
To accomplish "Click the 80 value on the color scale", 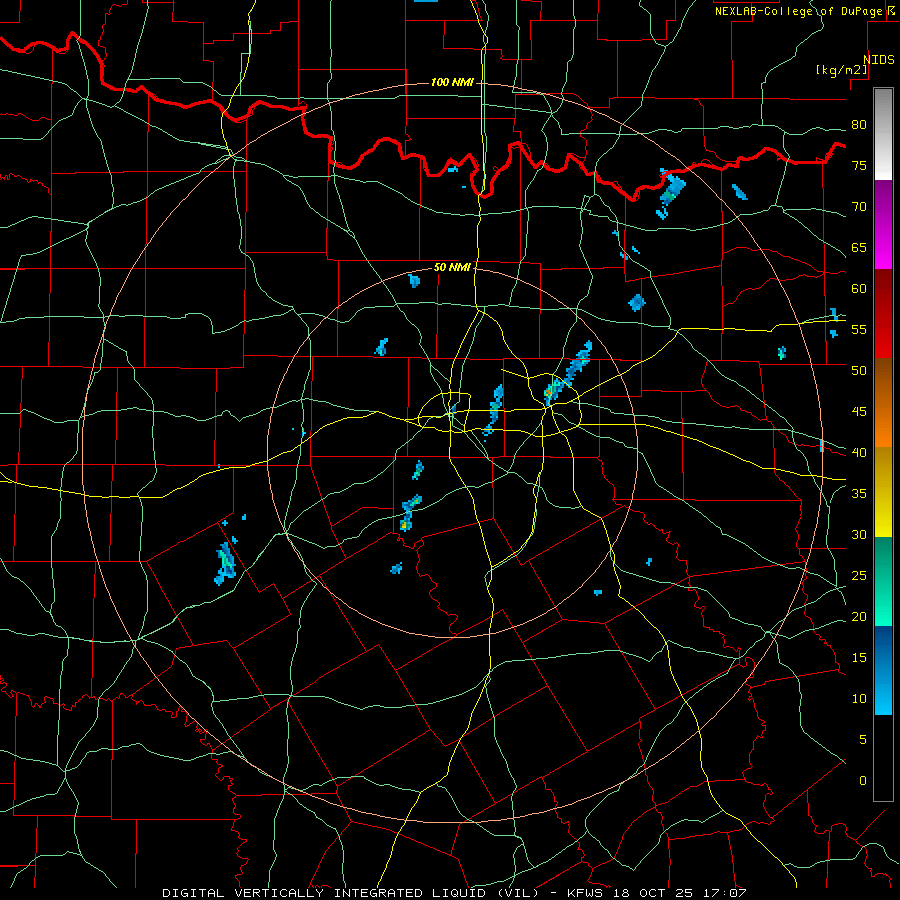I will [859, 125].
